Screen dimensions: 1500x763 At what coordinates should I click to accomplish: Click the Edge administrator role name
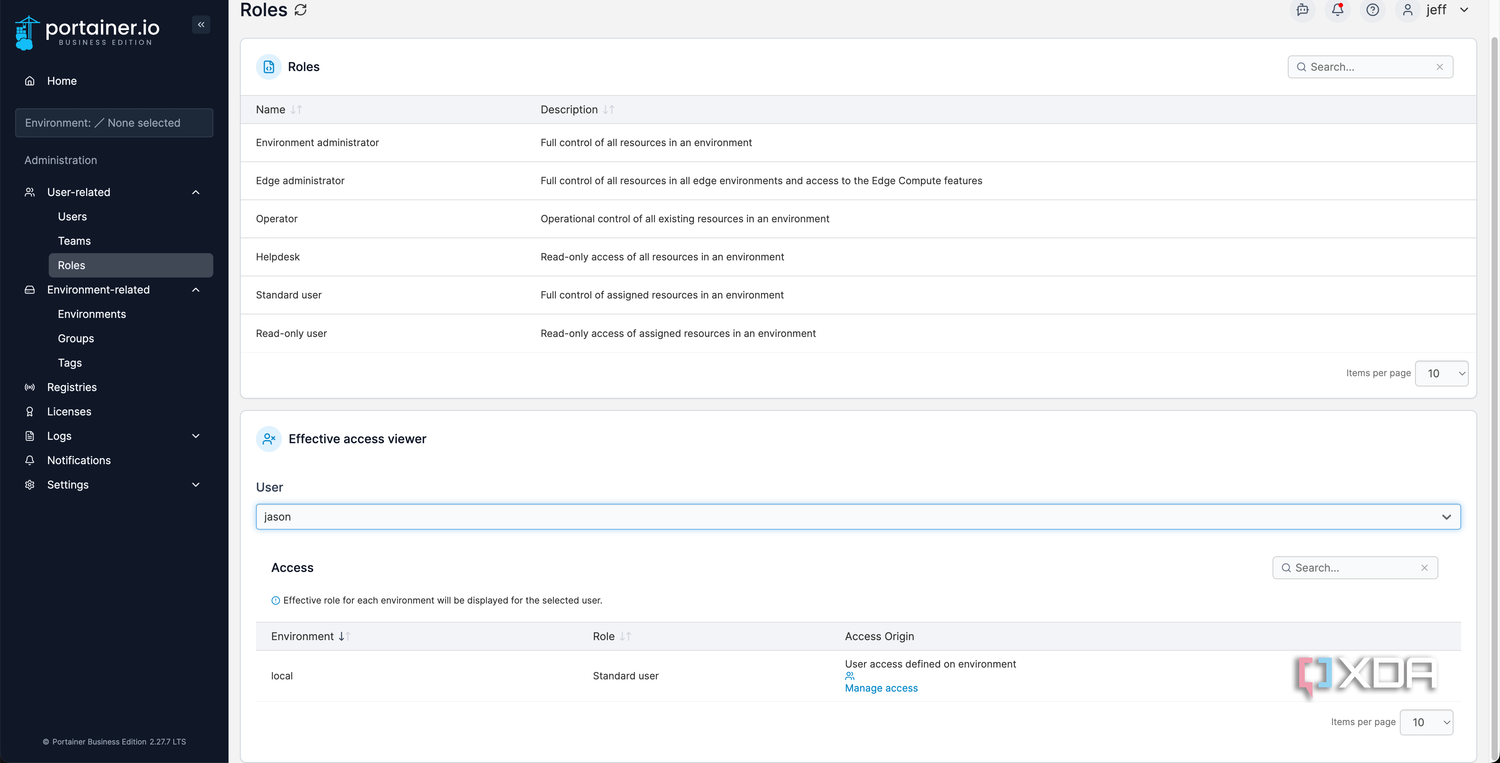coord(300,181)
